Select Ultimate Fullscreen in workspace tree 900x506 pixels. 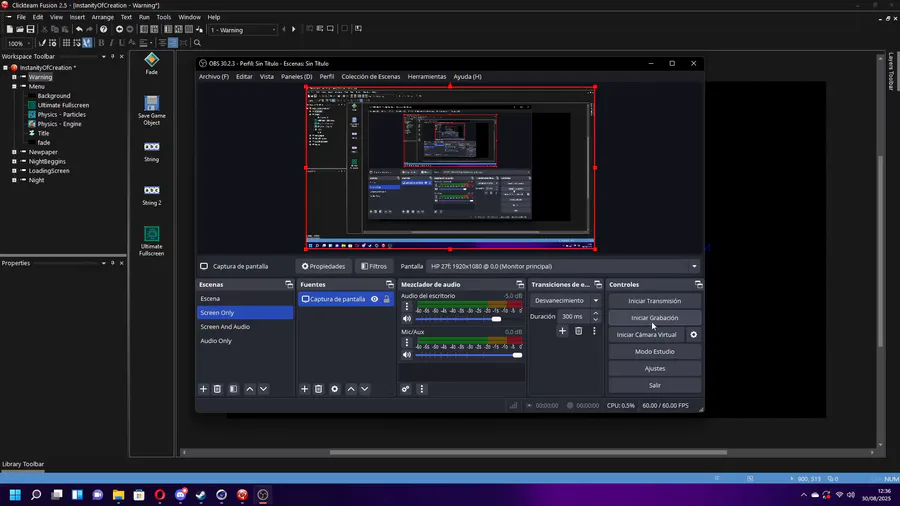63,106
